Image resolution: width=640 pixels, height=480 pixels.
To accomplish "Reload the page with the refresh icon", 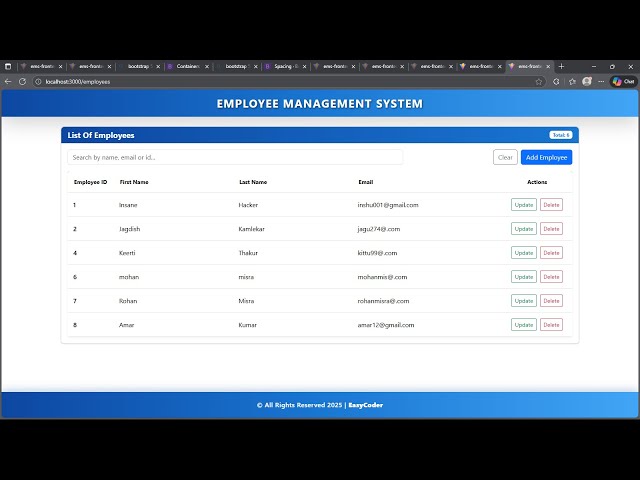I will 22,82.
